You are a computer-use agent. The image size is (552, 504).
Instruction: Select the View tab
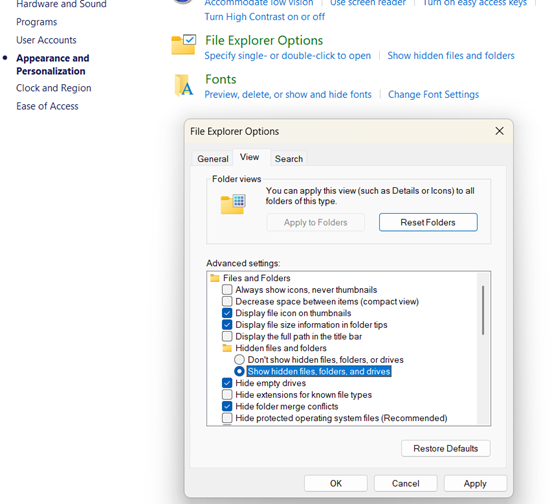[x=250, y=157]
